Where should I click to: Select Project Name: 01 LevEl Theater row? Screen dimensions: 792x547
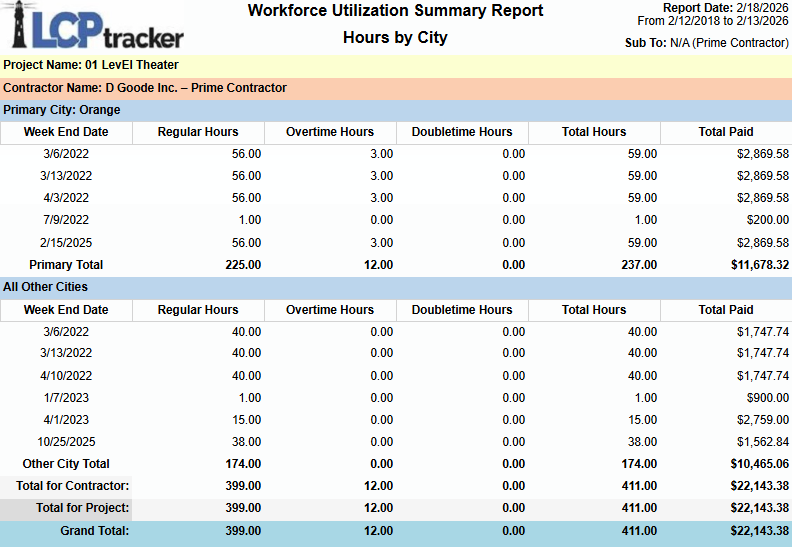(x=396, y=66)
